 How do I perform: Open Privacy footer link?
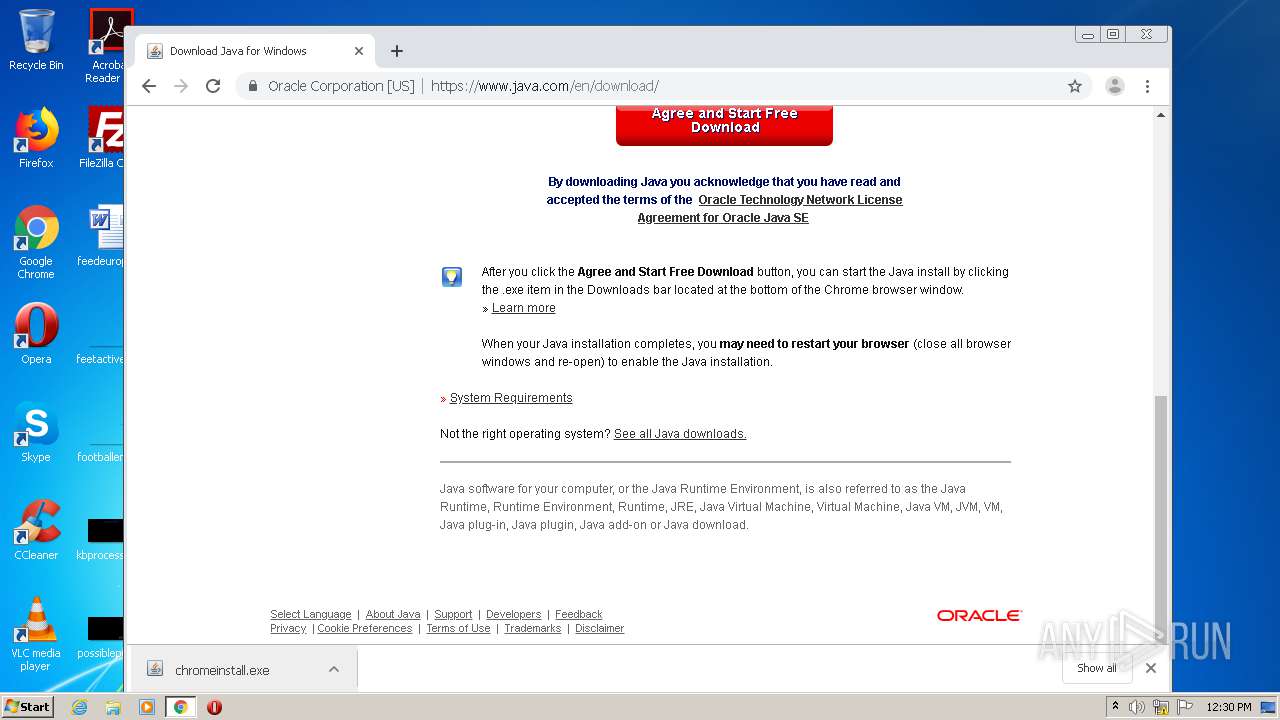[x=288, y=628]
